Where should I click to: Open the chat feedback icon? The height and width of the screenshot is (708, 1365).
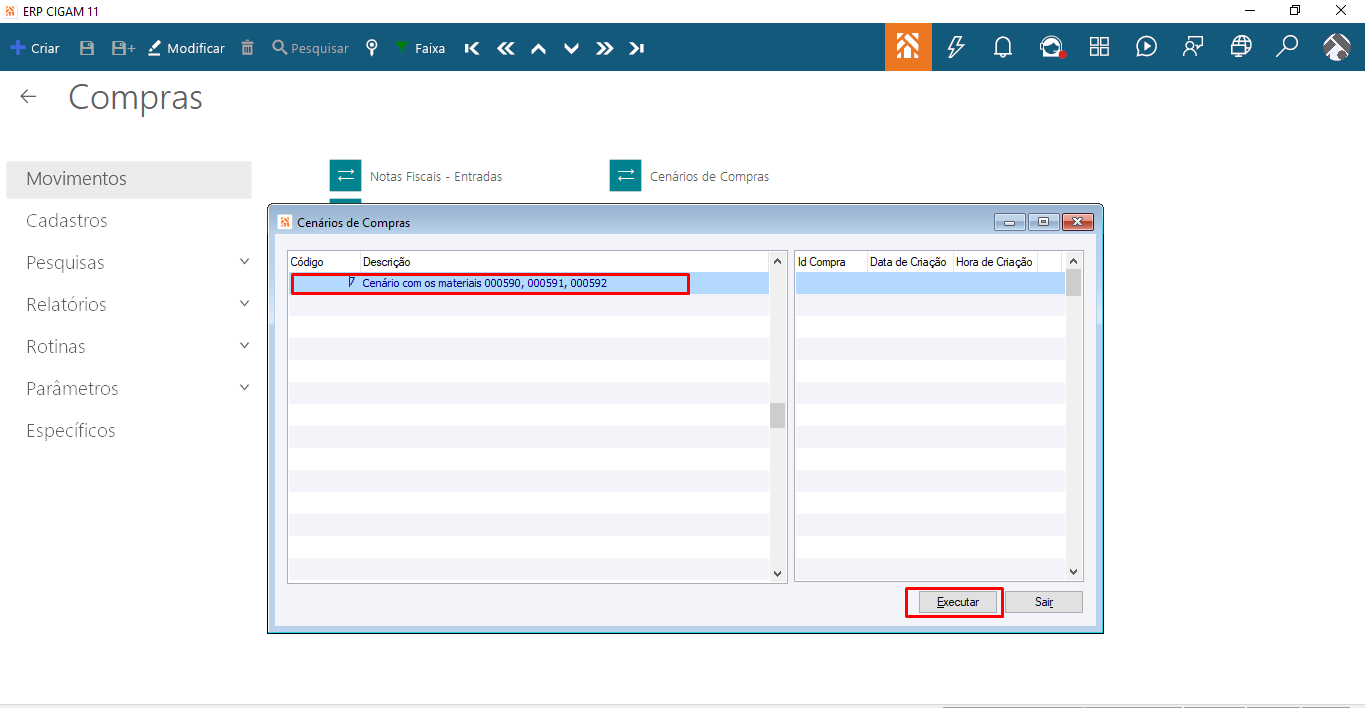point(1193,47)
